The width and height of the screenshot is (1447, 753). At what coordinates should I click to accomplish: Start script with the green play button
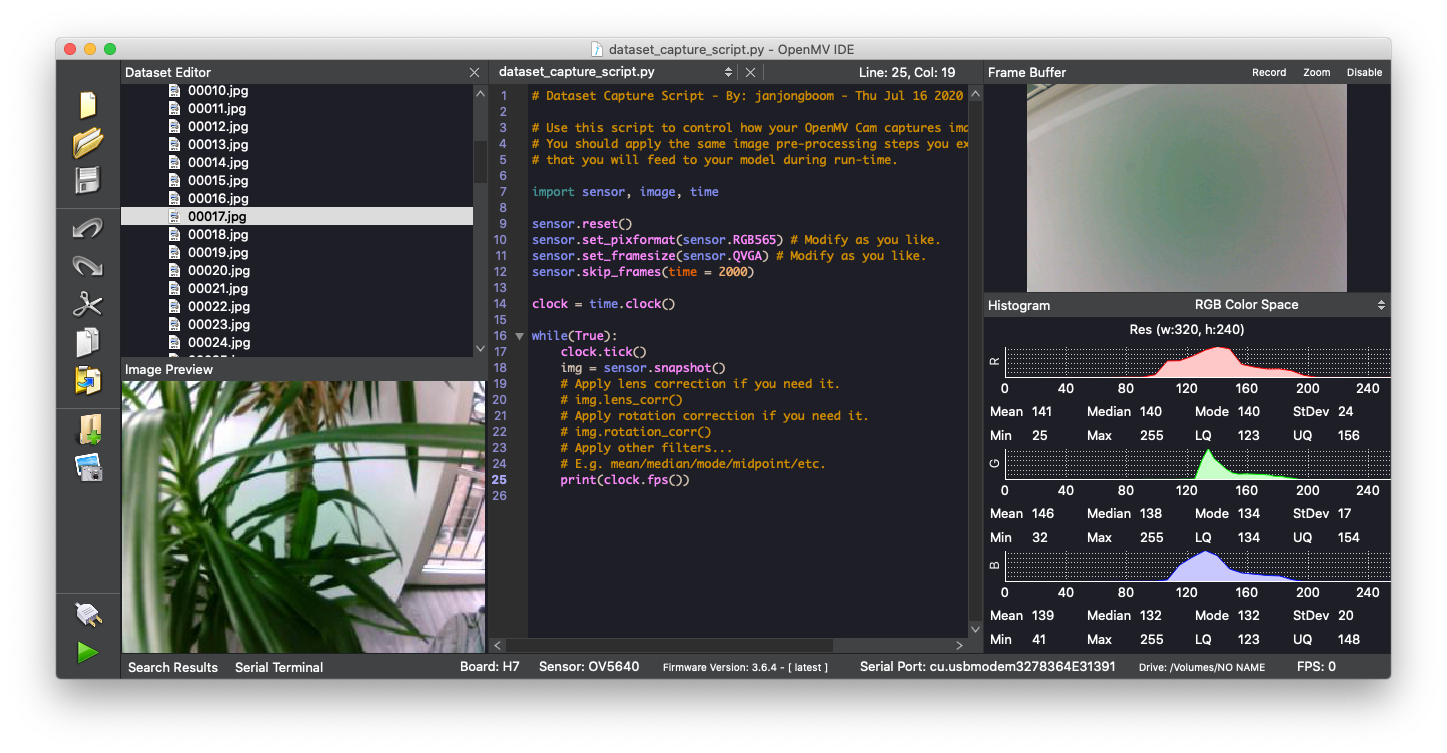(x=88, y=652)
